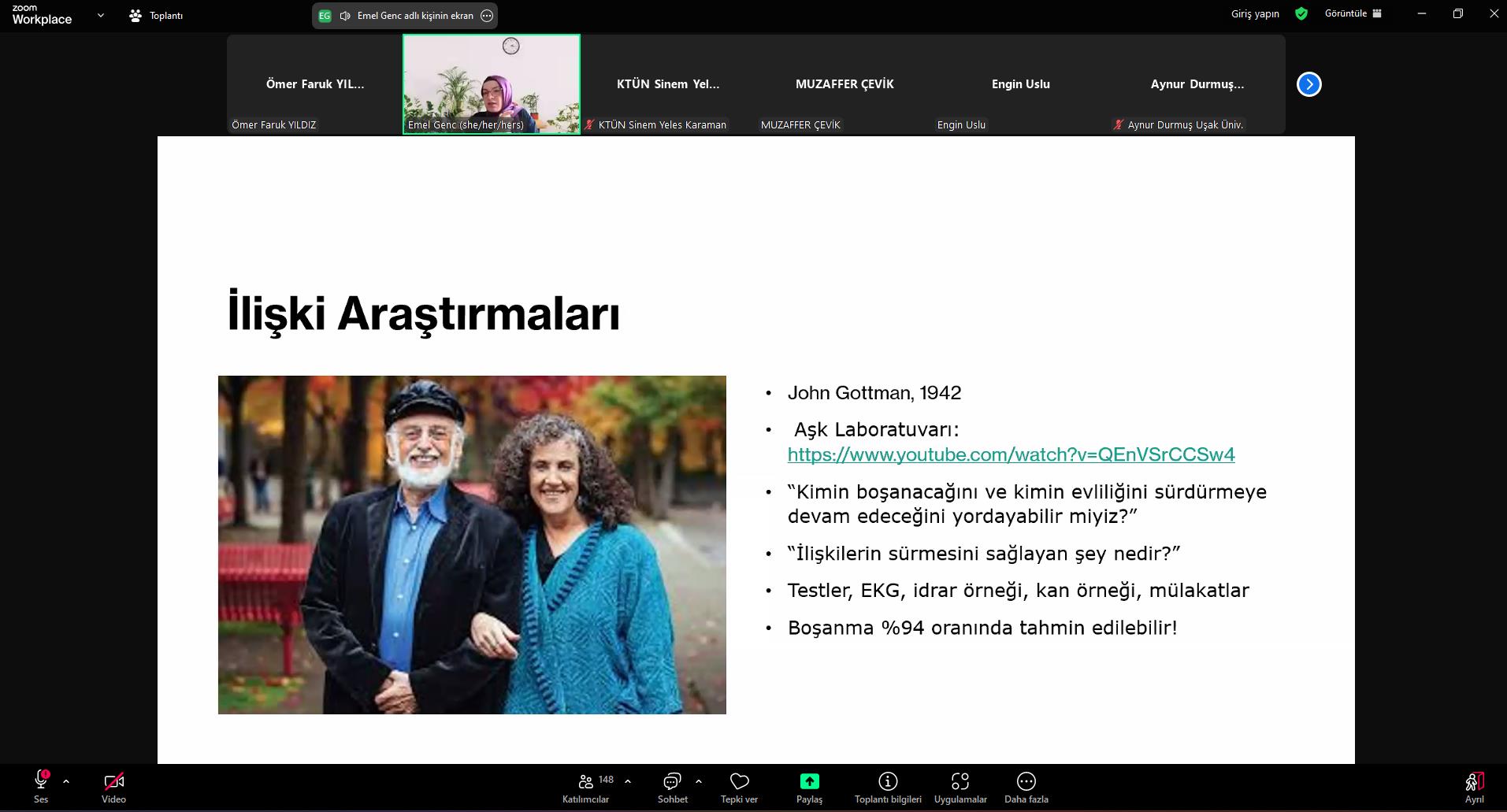
Task: Click the slide title İlişki Araştırmaları
Action: pos(424,313)
